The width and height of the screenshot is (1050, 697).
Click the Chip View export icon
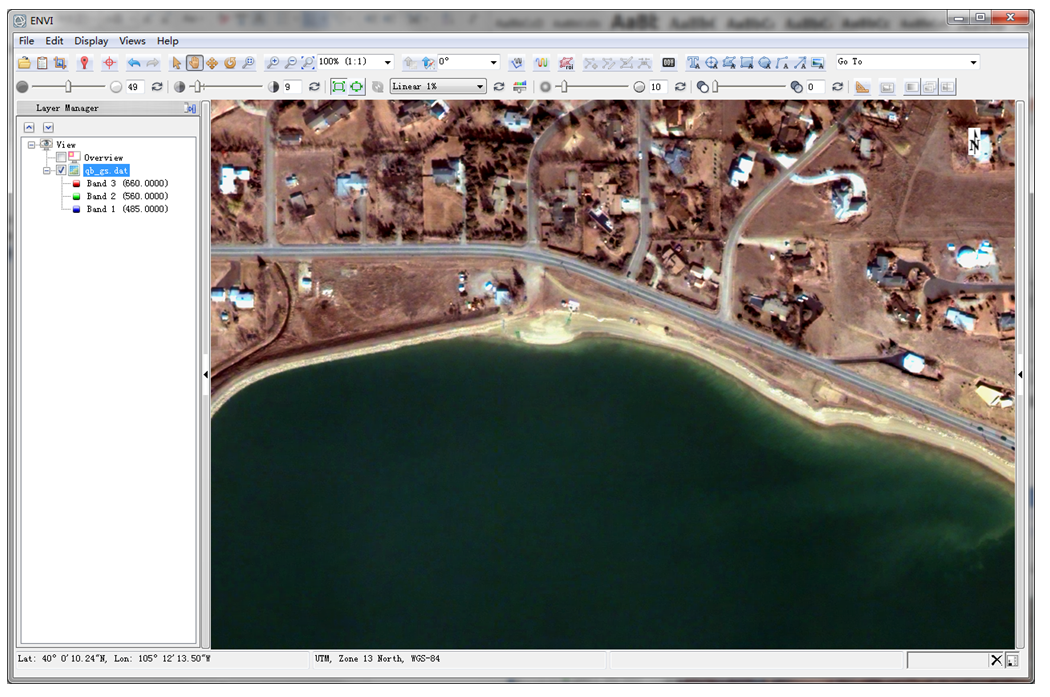[60, 63]
